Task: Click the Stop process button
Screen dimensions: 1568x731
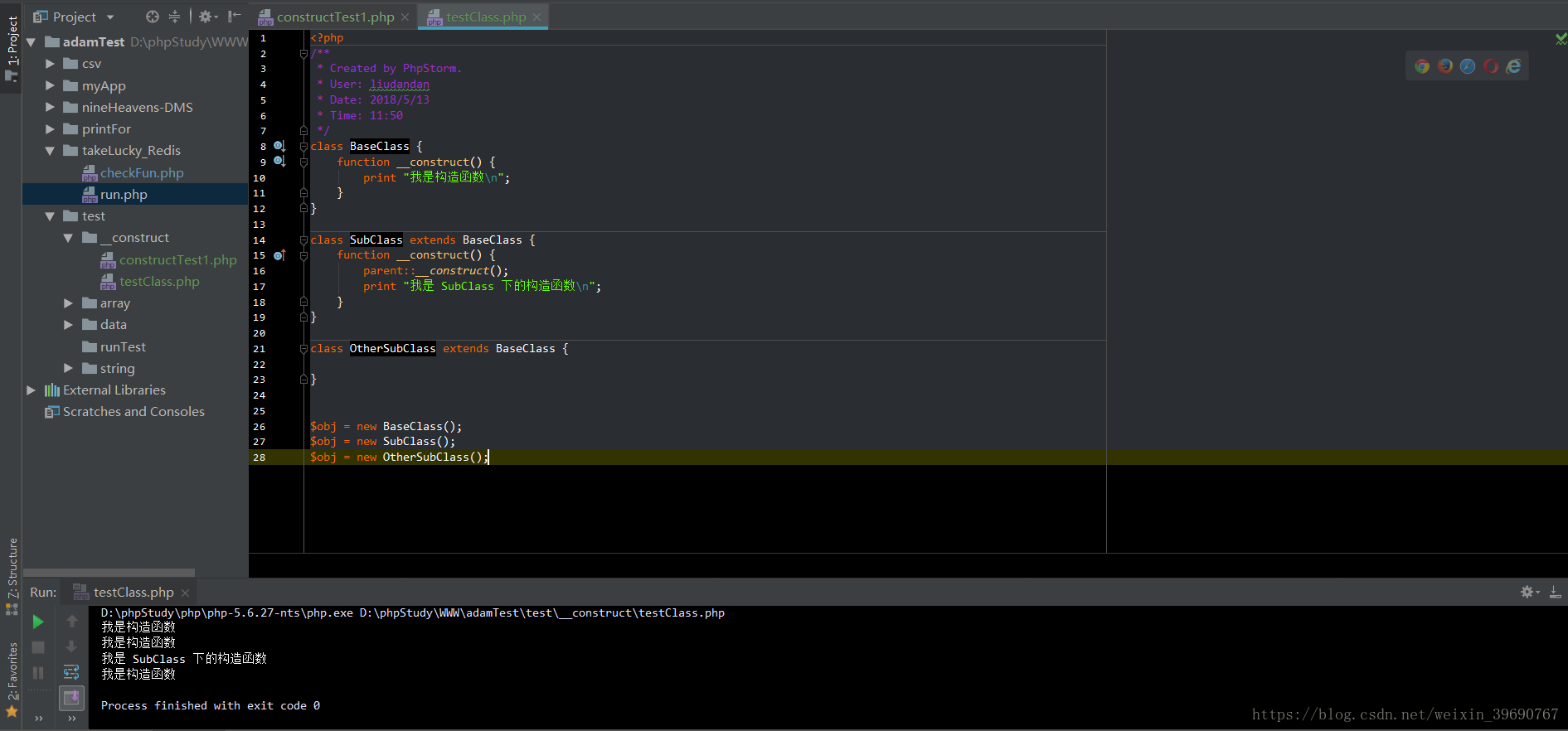Action: click(38, 647)
